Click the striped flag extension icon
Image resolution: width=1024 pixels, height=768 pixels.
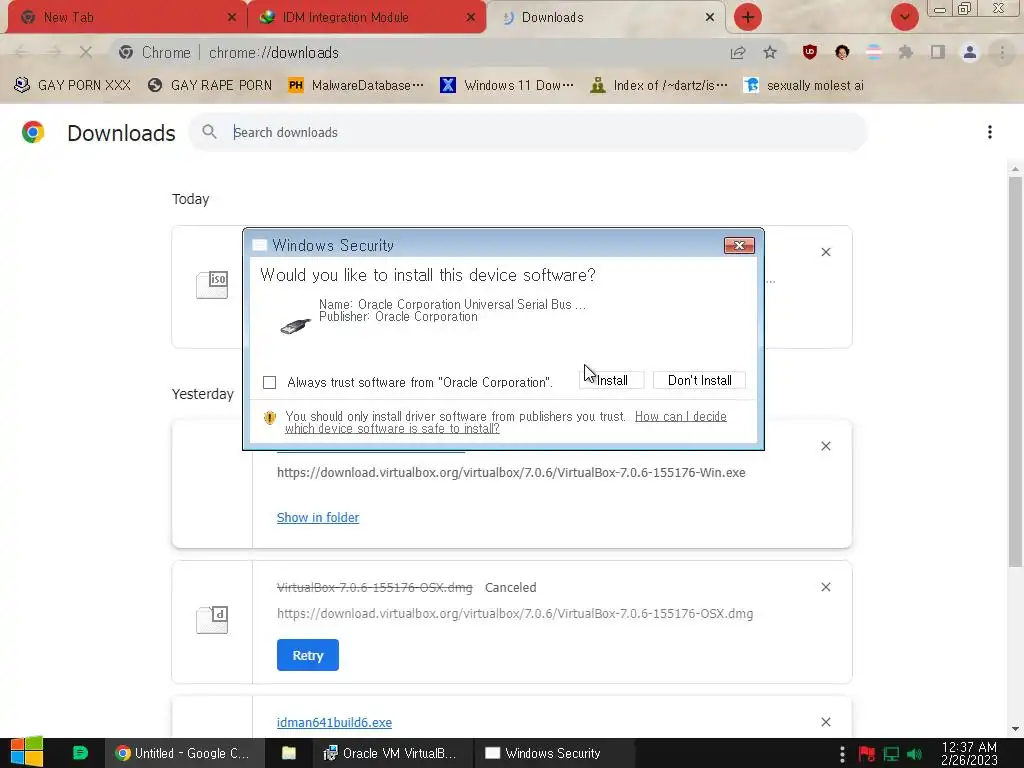[x=874, y=52]
